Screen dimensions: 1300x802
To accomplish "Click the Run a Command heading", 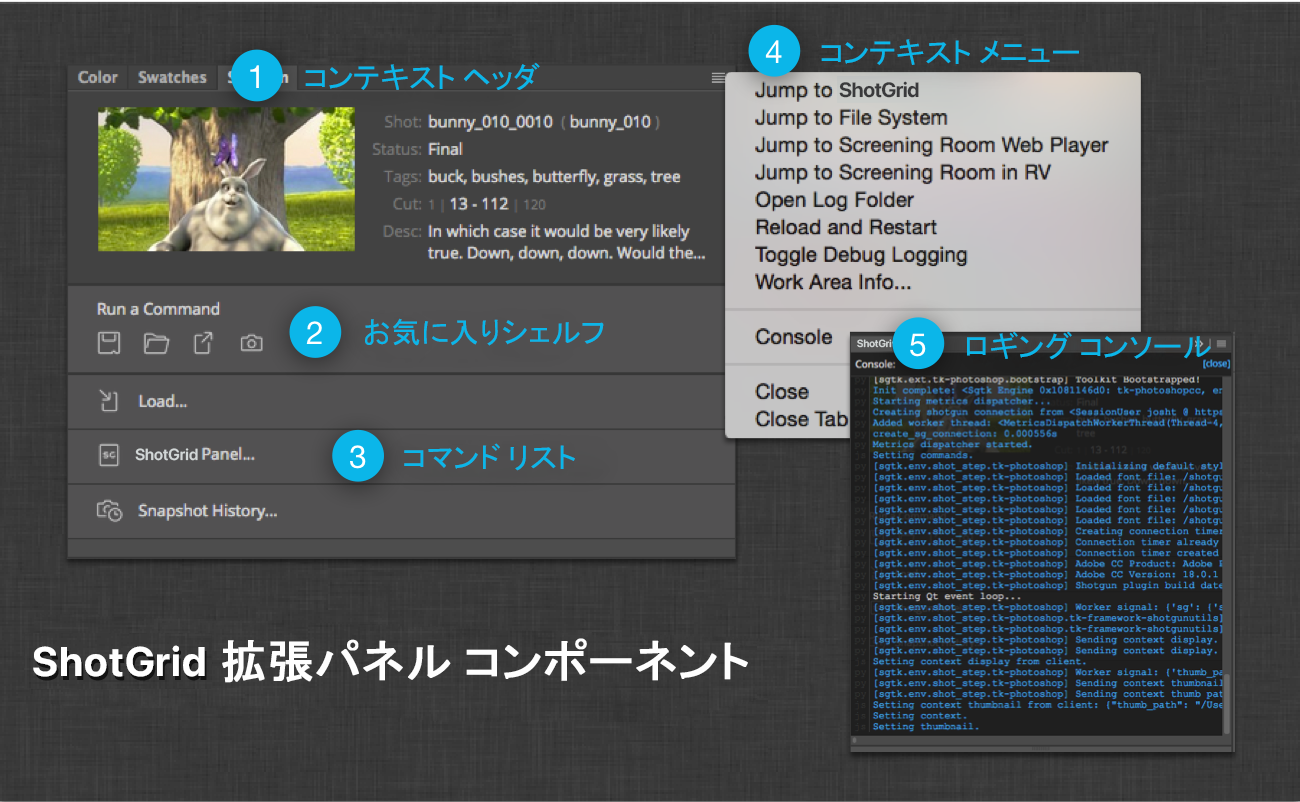I will click(x=158, y=309).
